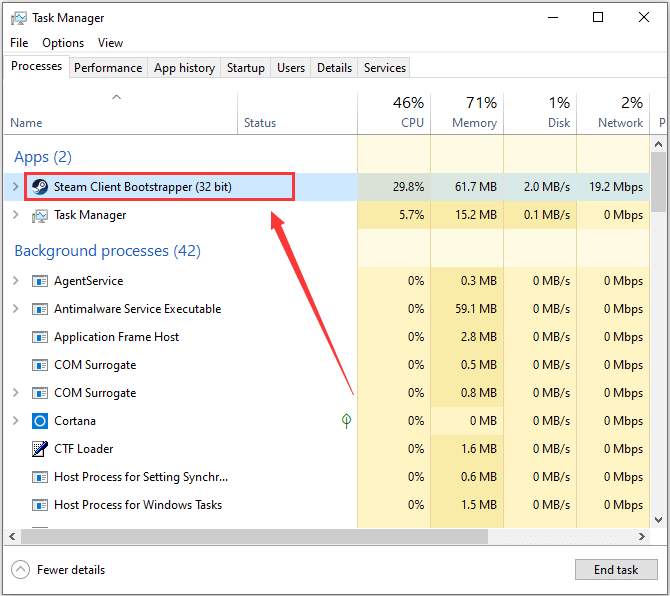Click the Cortana app icon
This screenshot has width=670, height=596.
tap(40, 421)
